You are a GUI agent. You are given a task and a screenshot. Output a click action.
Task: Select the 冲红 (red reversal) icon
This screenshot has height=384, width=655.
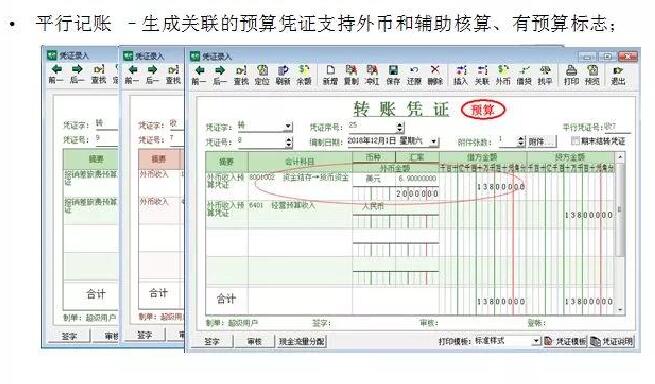pos(372,75)
